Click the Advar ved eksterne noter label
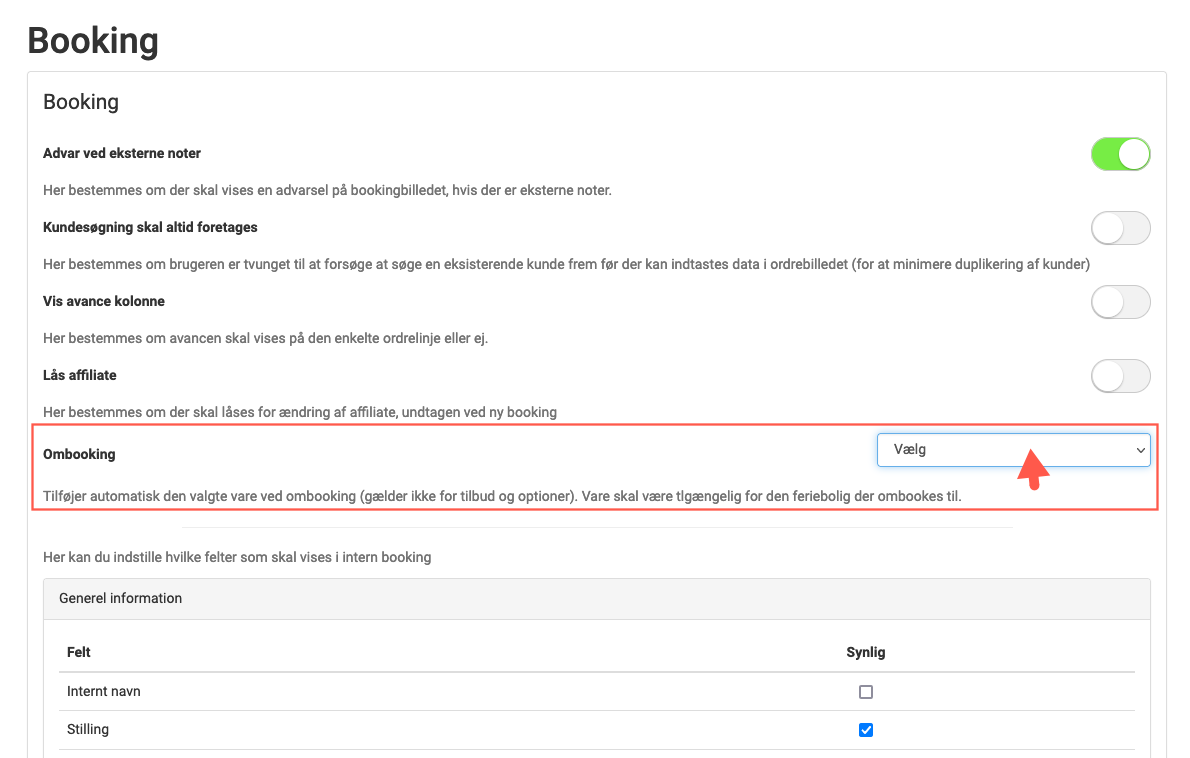This screenshot has width=1190, height=758. [x=121, y=153]
